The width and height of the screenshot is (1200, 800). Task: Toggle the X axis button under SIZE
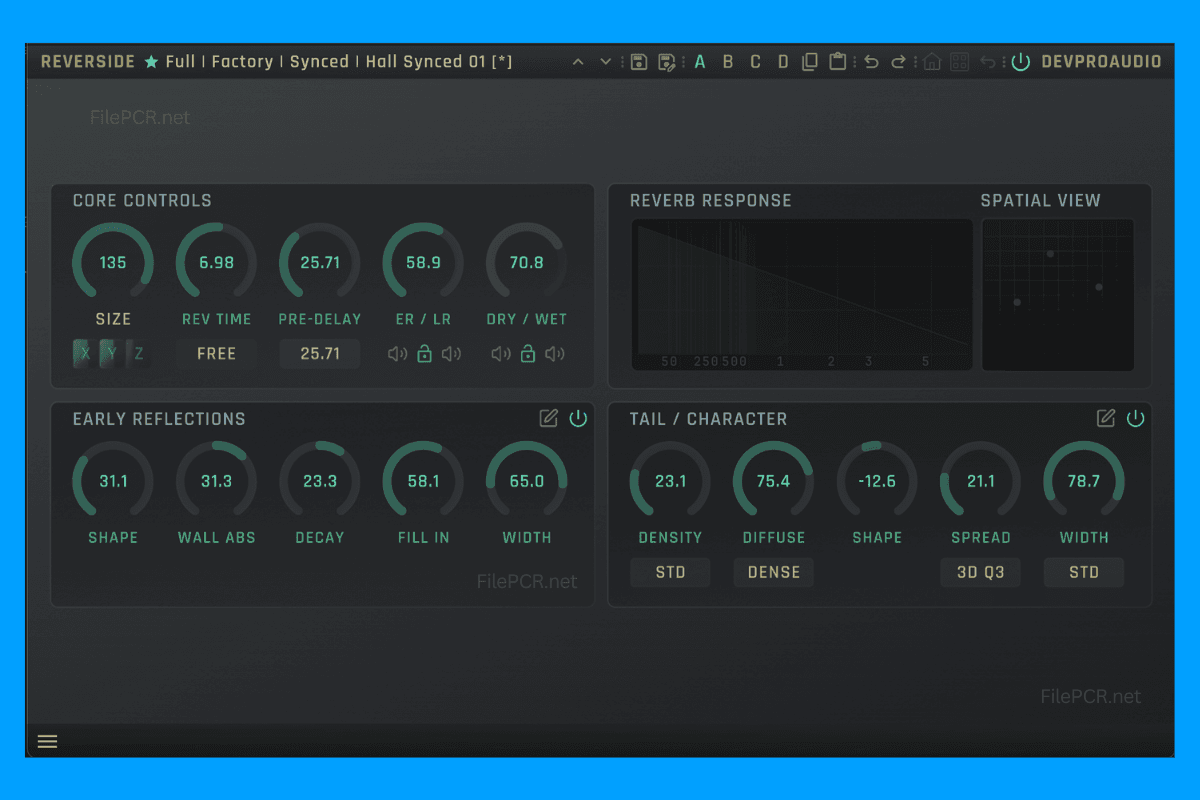pyautogui.click(x=85, y=353)
